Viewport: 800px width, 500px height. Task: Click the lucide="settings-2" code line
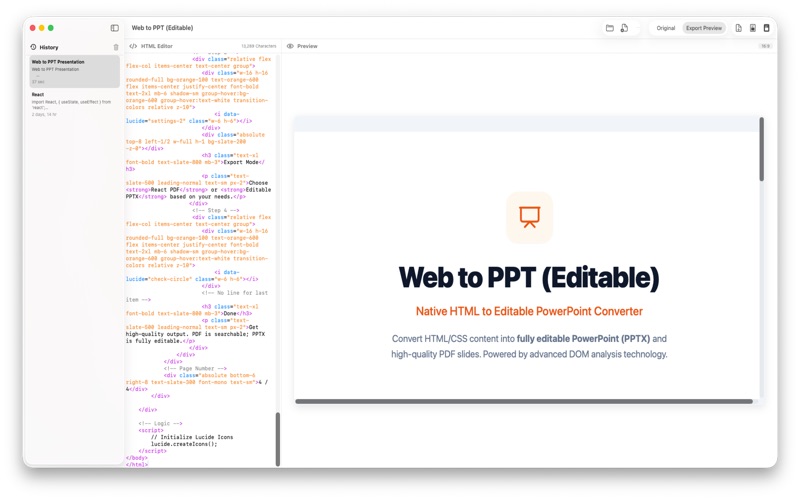(189, 121)
